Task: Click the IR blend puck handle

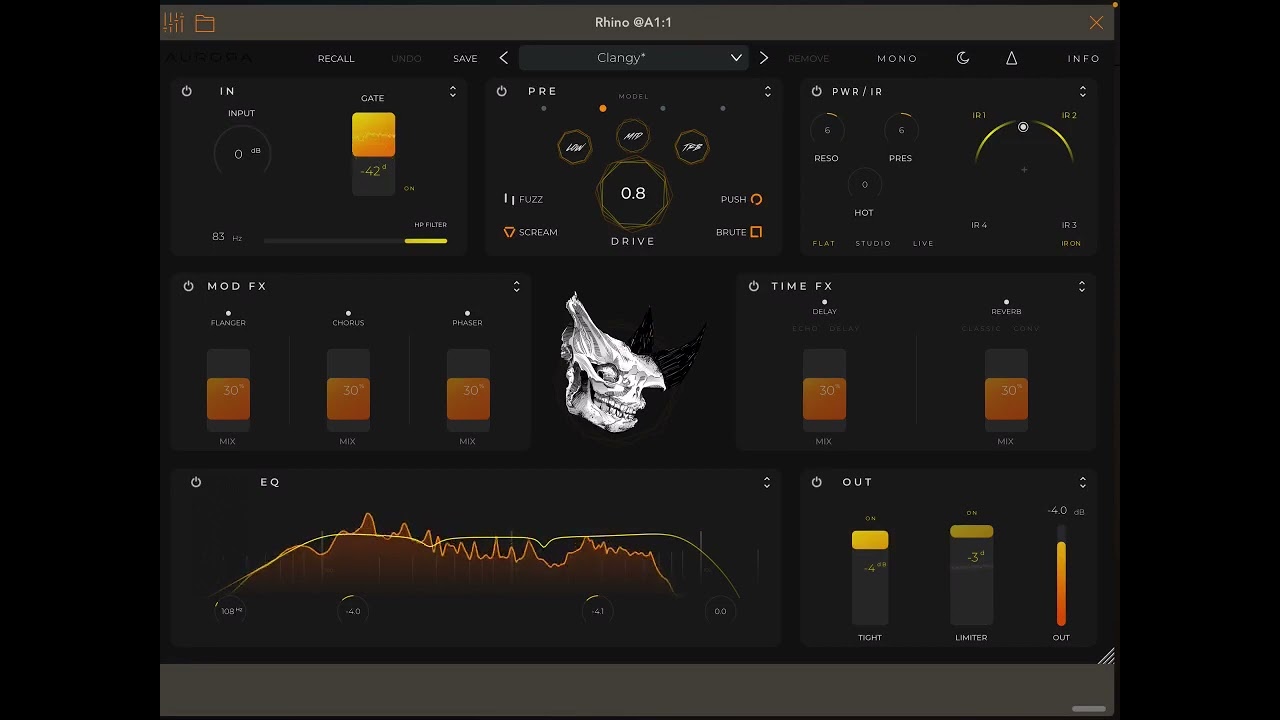Action: 1023,127
